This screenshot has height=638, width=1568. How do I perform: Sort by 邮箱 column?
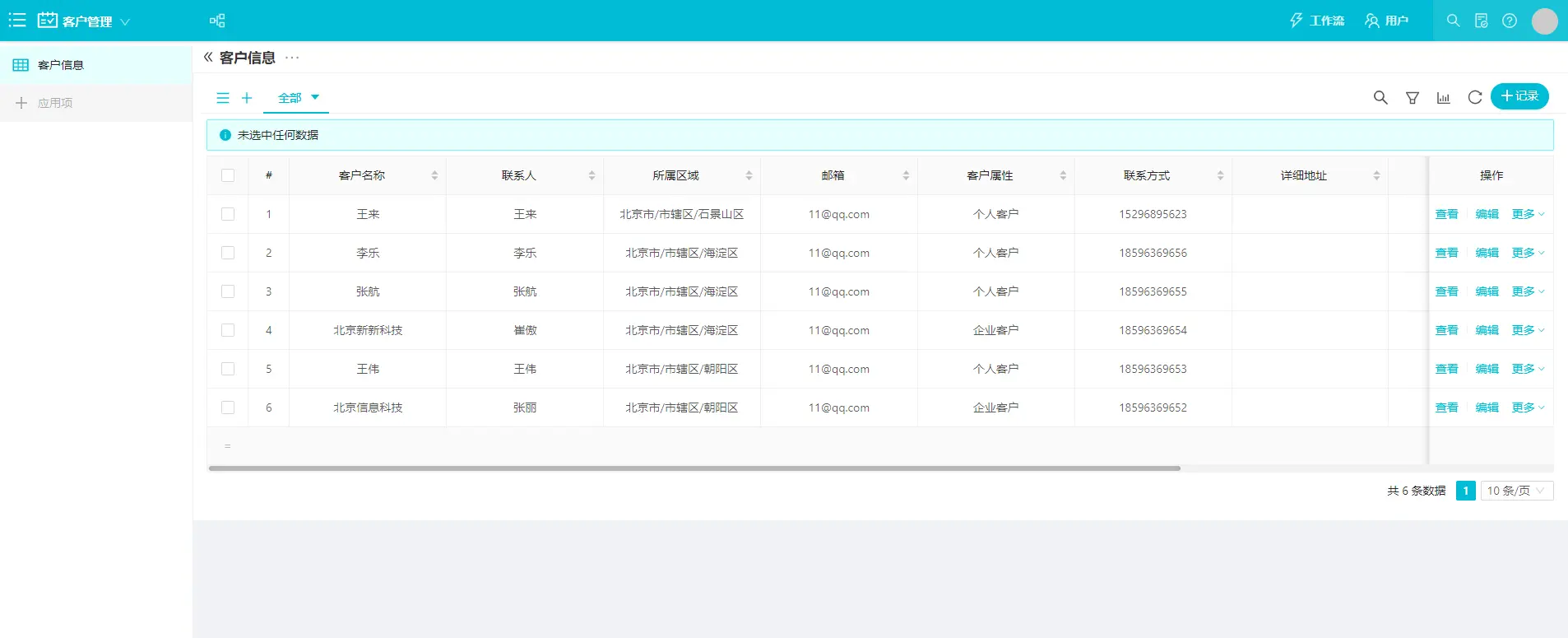[906, 175]
